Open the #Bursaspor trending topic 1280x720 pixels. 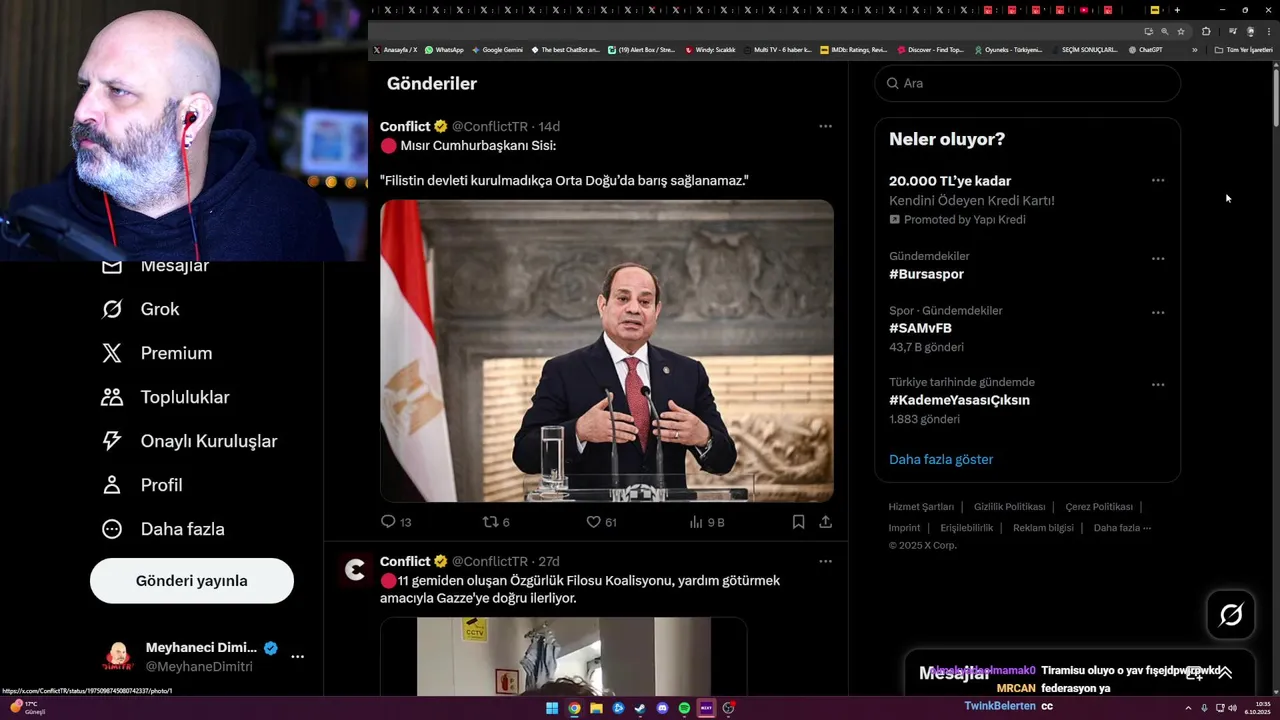point(926,274)
